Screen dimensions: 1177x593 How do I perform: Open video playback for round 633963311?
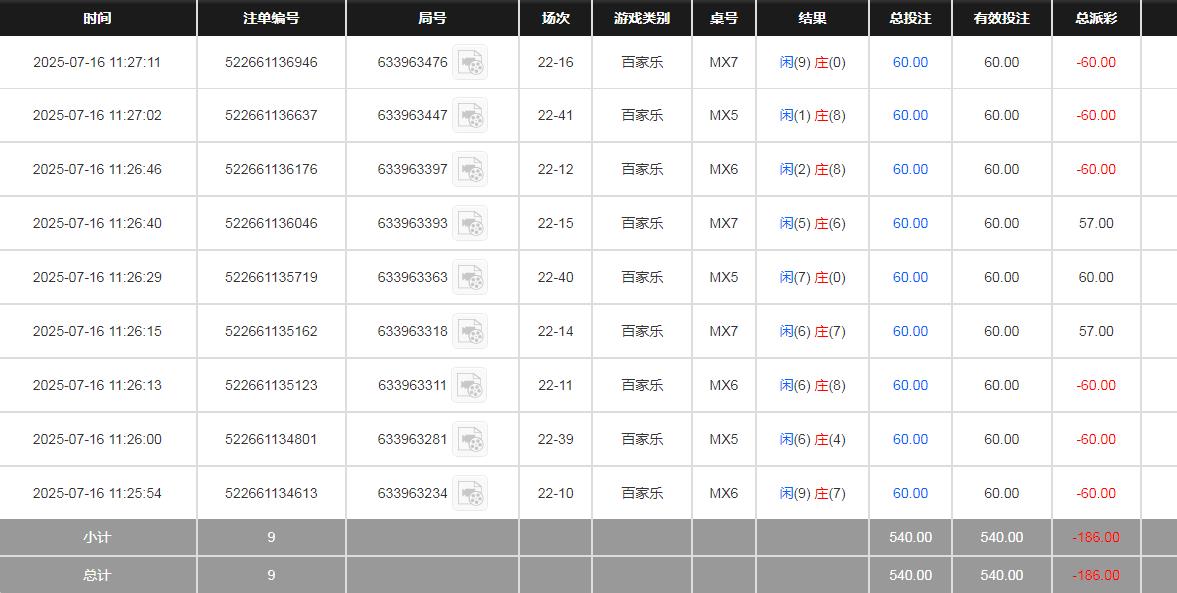(x=471, y=385)
